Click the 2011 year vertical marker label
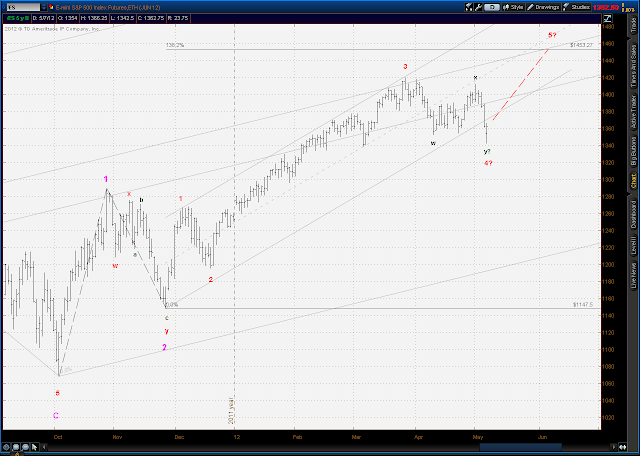This screenshot has height=456, width=640. (231, 410)
